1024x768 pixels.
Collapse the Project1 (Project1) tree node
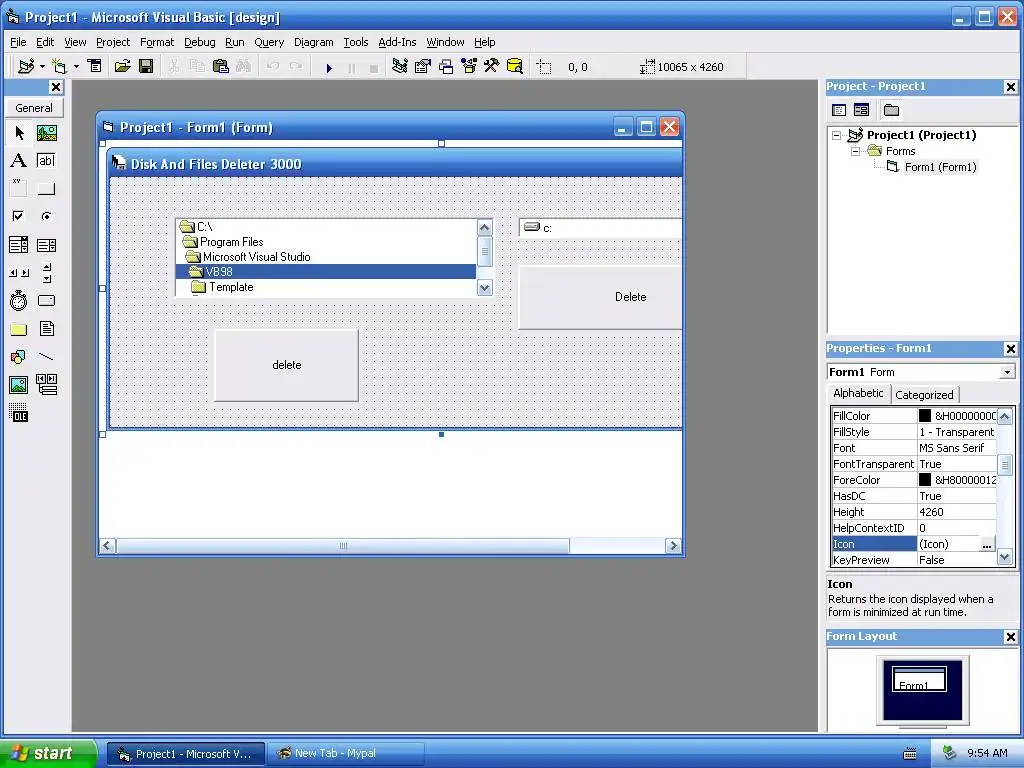click(837, 135)
